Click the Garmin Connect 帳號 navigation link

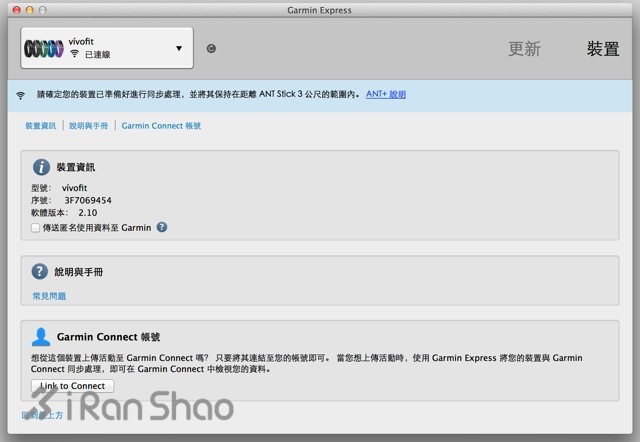coord(161,126)
